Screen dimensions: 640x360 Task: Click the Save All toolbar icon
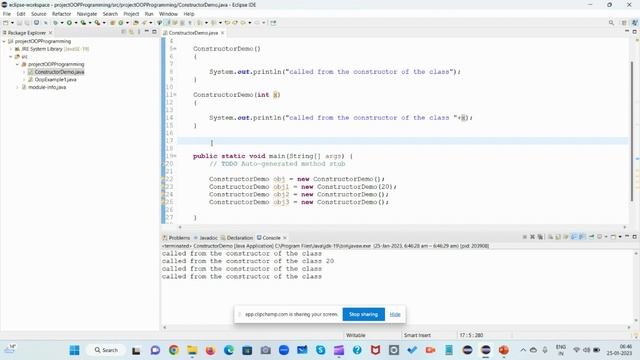[x=27, y=23]
